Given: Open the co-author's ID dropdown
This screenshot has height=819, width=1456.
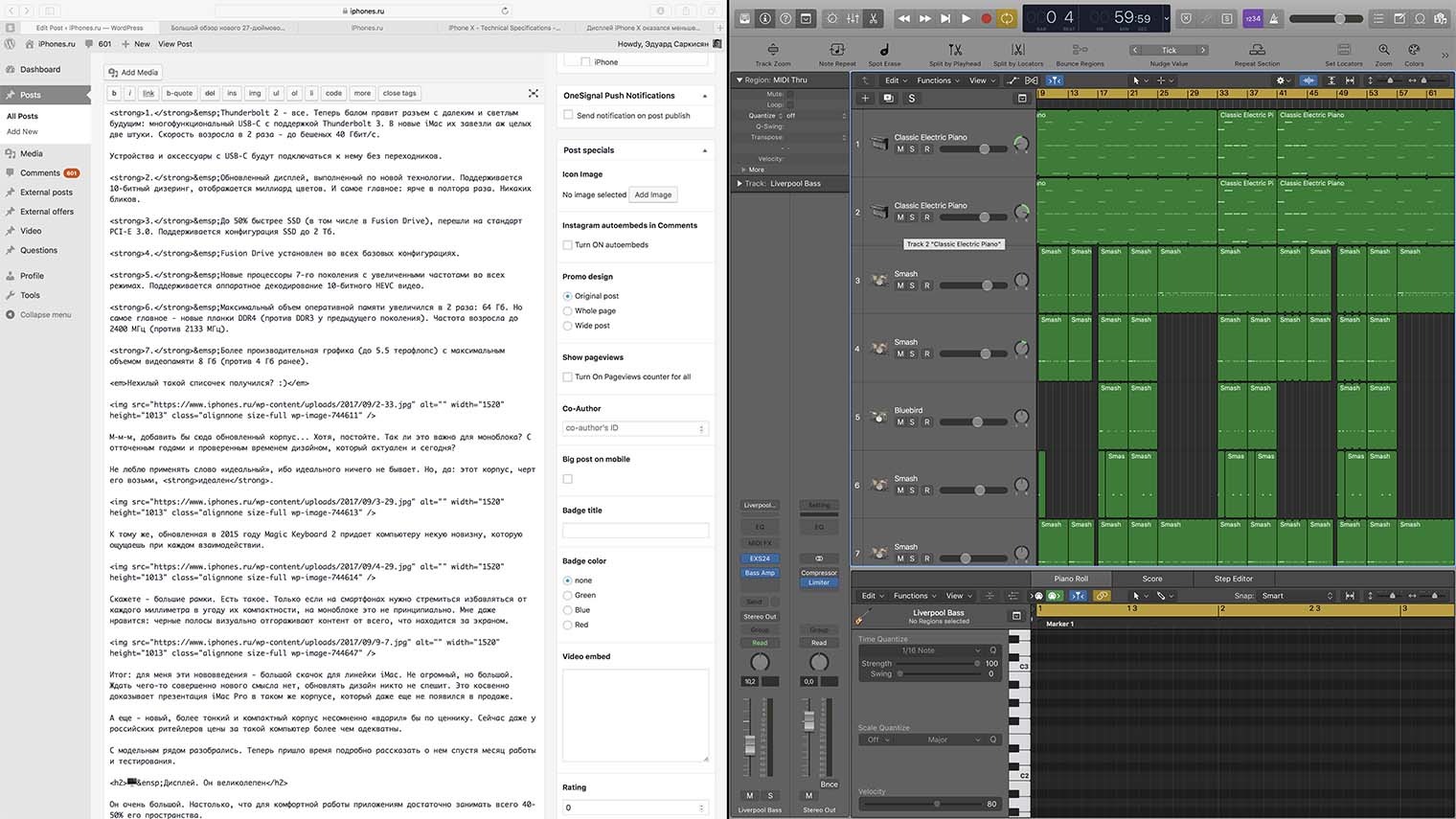Looking at the screenshot, I should click(x=634, y=428).
